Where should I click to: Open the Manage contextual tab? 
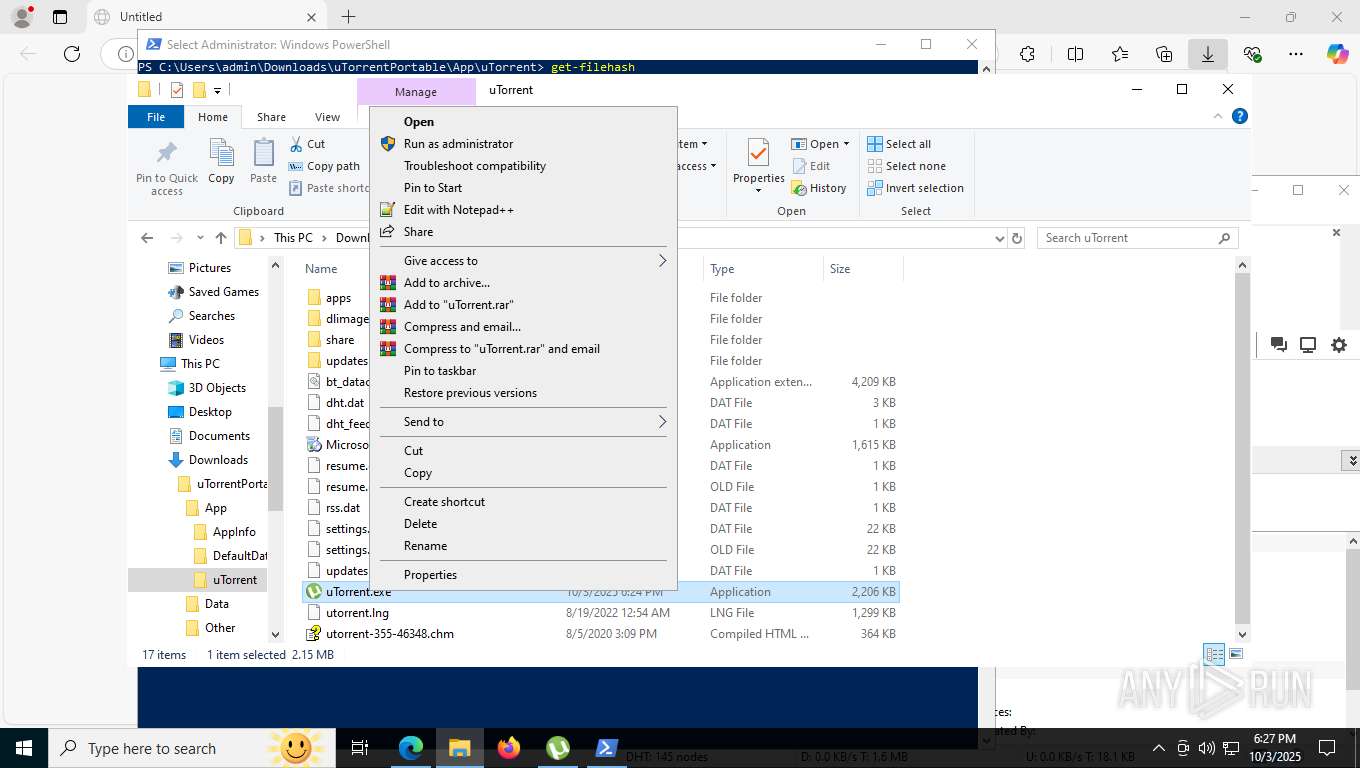point(416,92)
